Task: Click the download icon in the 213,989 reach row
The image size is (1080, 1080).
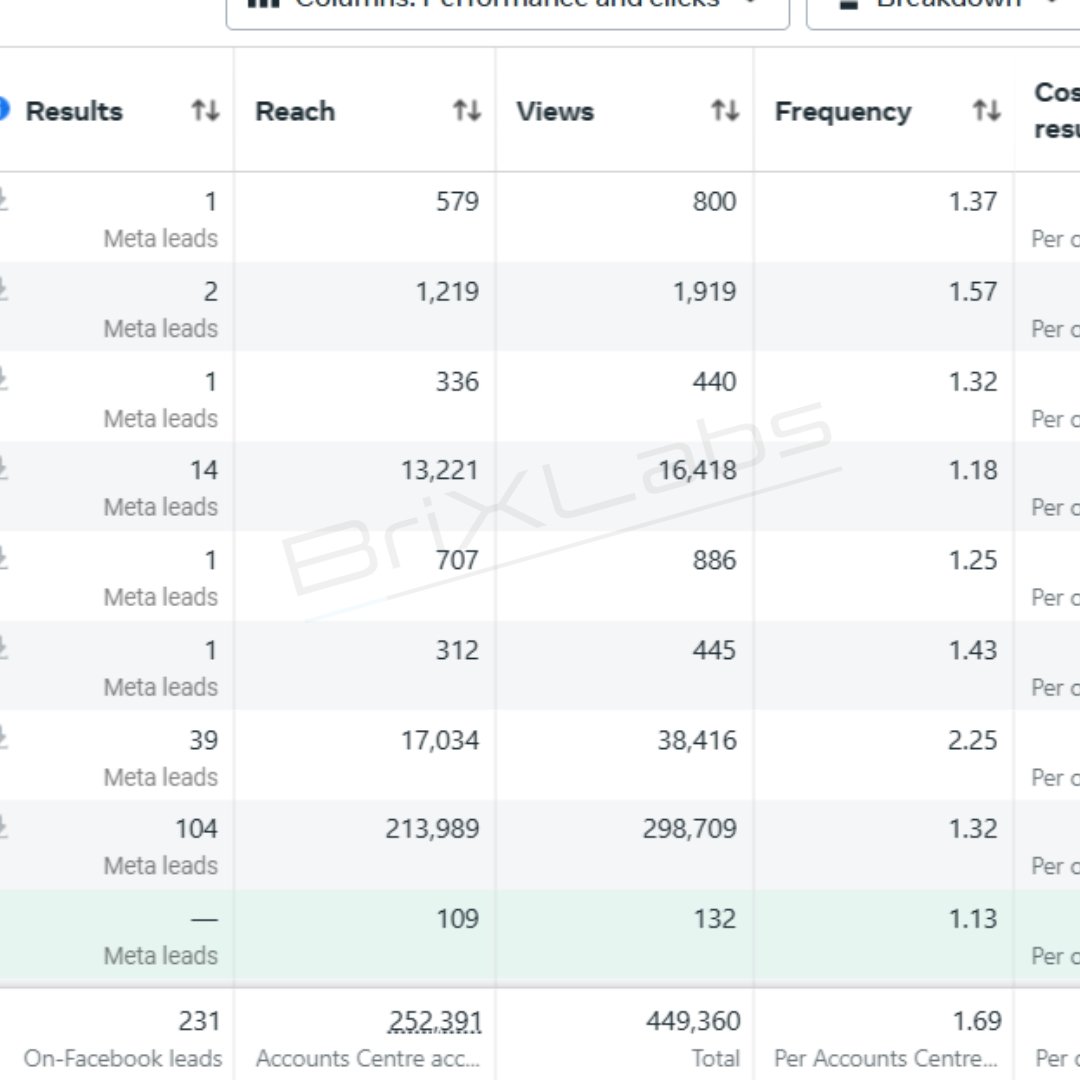Action: click(x=3, y=827)
